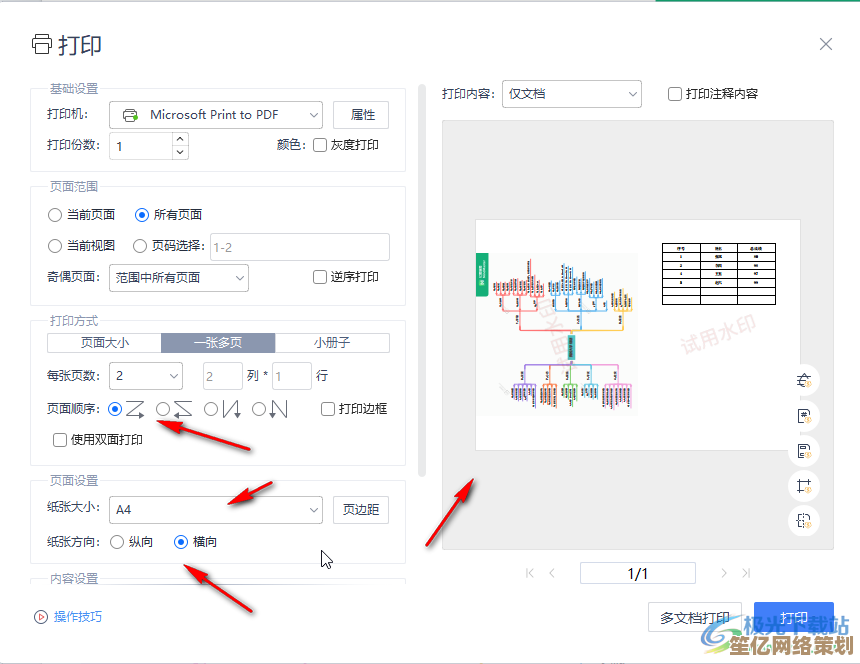Viewport: 860px width, 664px height.
Task: Tick the 打印边框 checkbox
Action: (328, 409)
